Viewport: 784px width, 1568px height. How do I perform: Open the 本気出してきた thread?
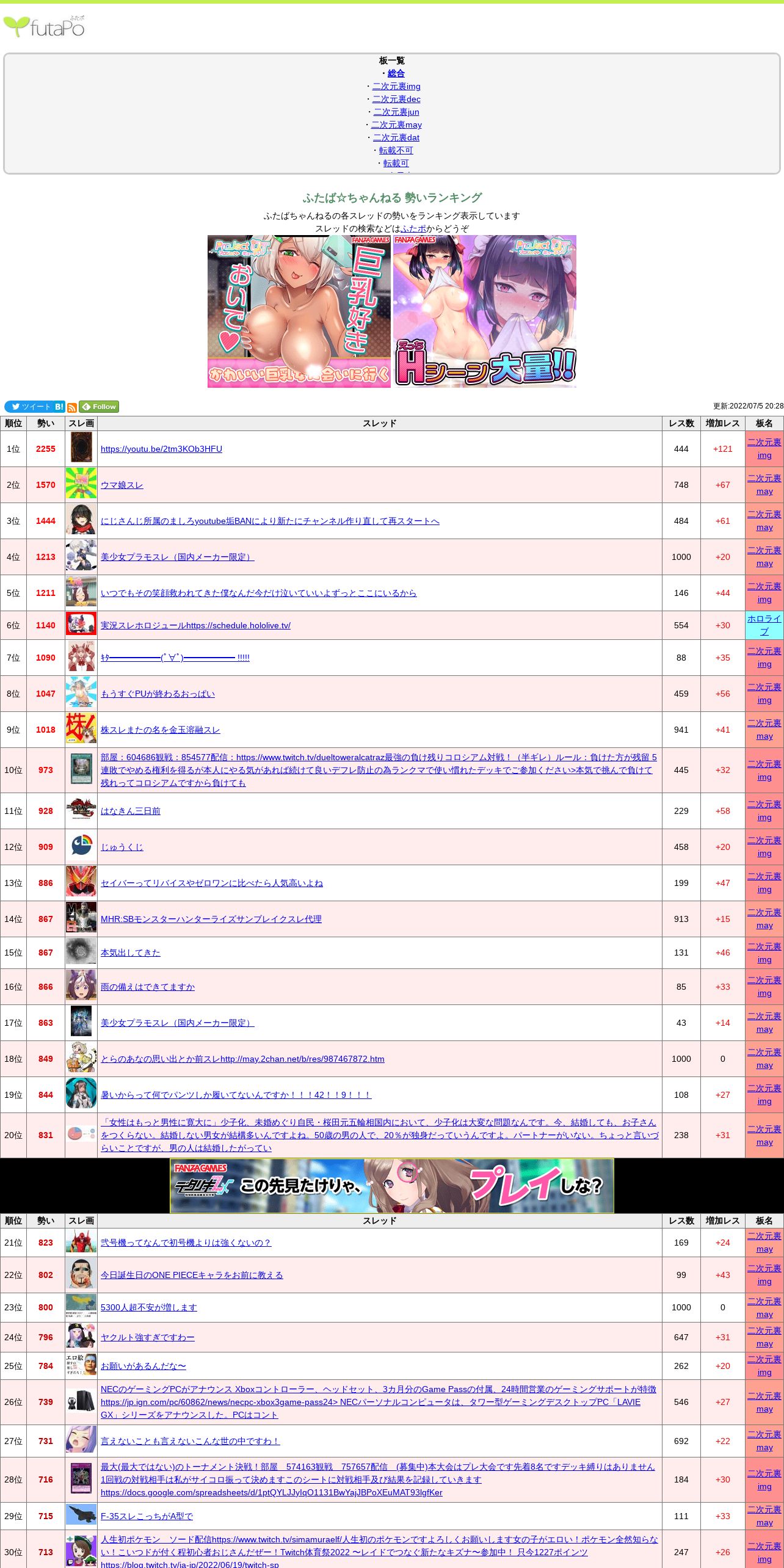point(131,953)
